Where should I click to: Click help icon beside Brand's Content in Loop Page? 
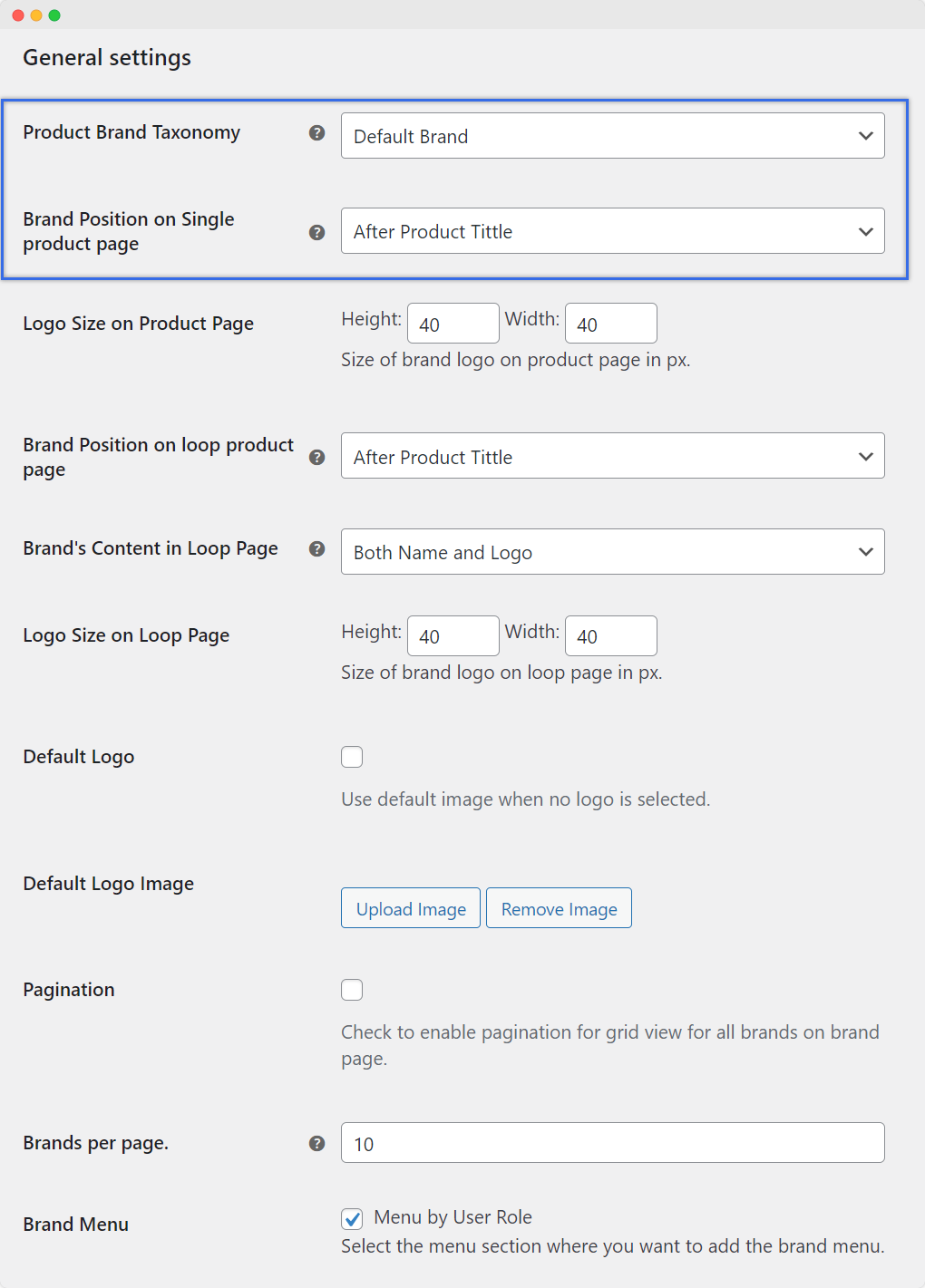coord(316,549)
